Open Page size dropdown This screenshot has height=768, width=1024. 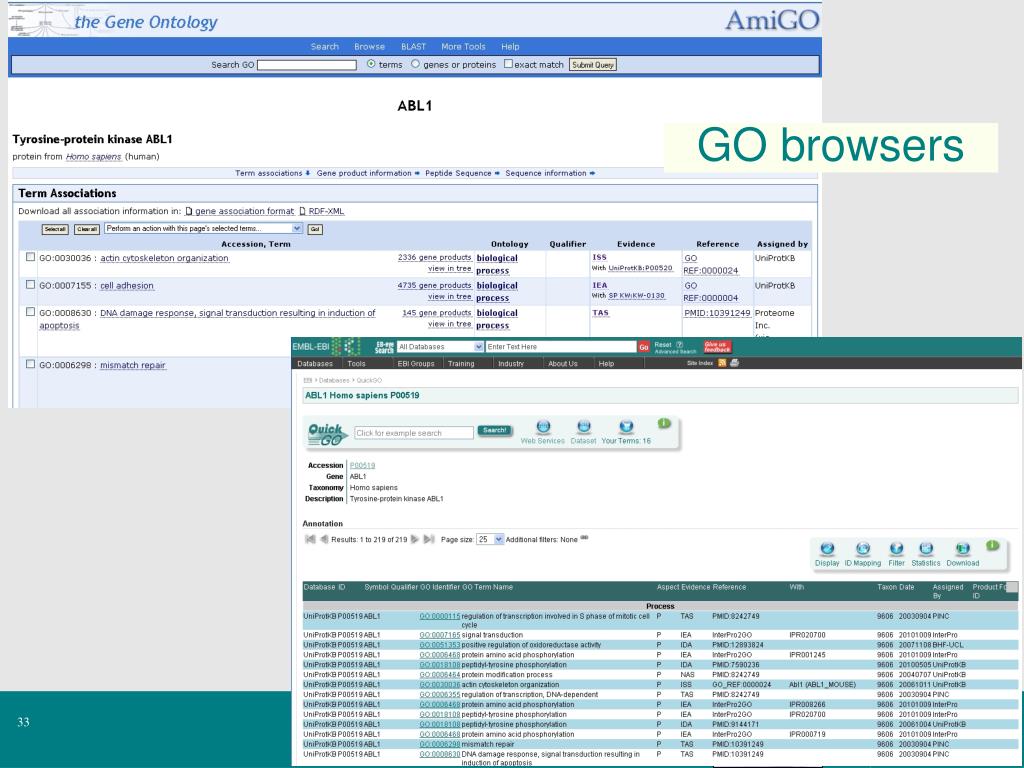click(490, 539)
